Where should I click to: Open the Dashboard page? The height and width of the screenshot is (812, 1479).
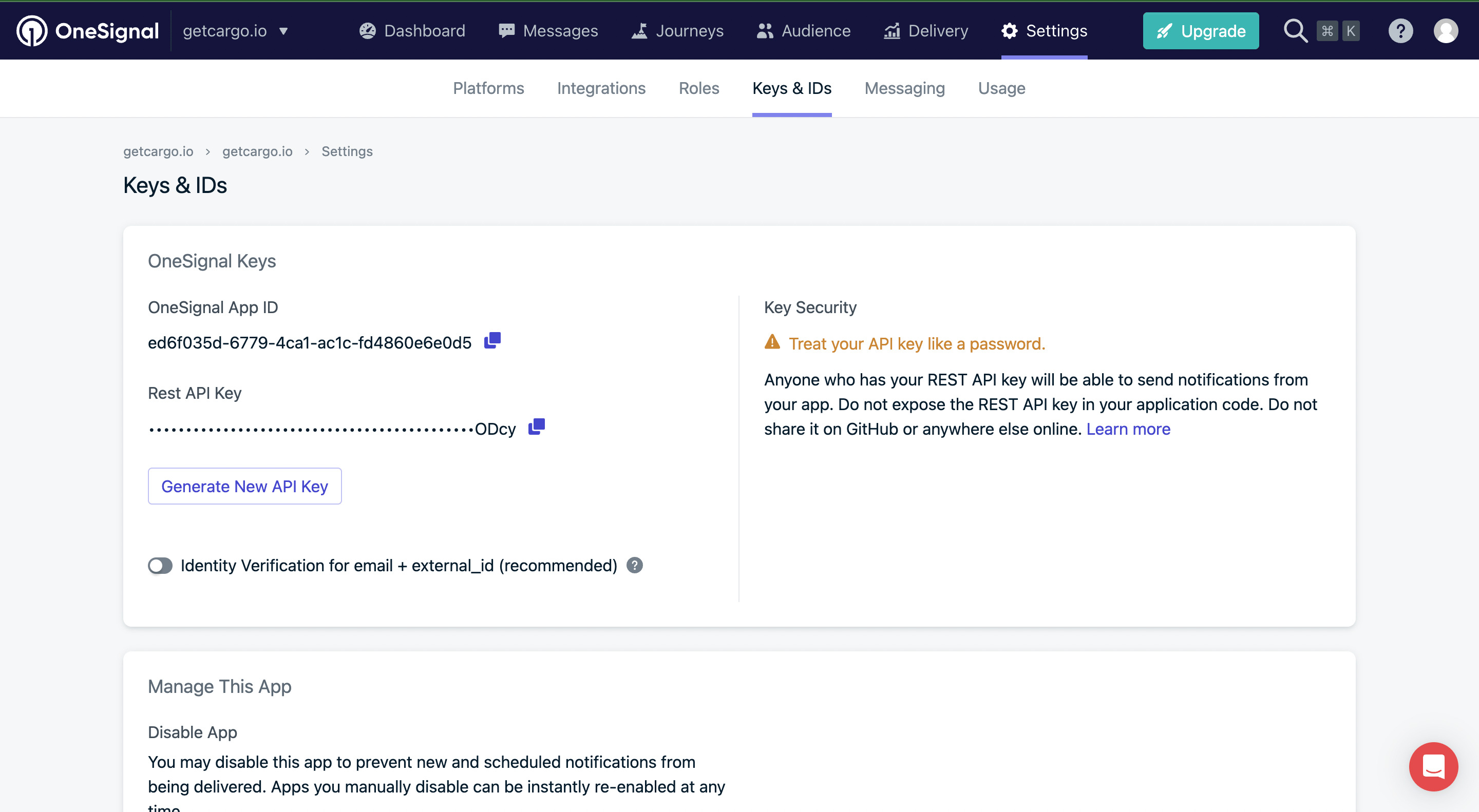point(412,30)
